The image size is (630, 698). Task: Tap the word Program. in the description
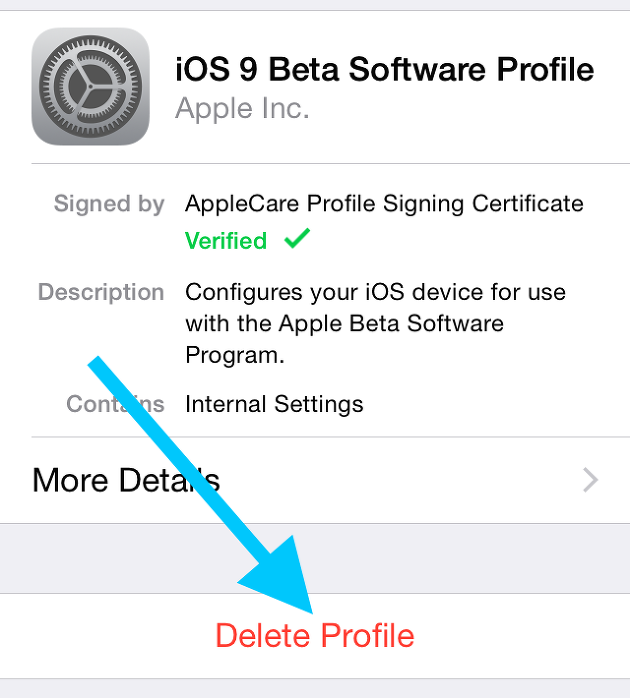point(235,355)
